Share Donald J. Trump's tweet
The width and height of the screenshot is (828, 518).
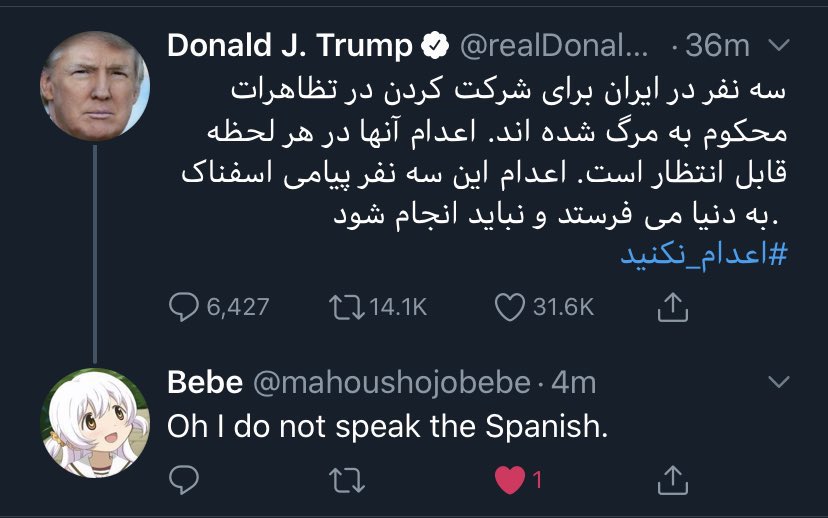tap(673, 306)
